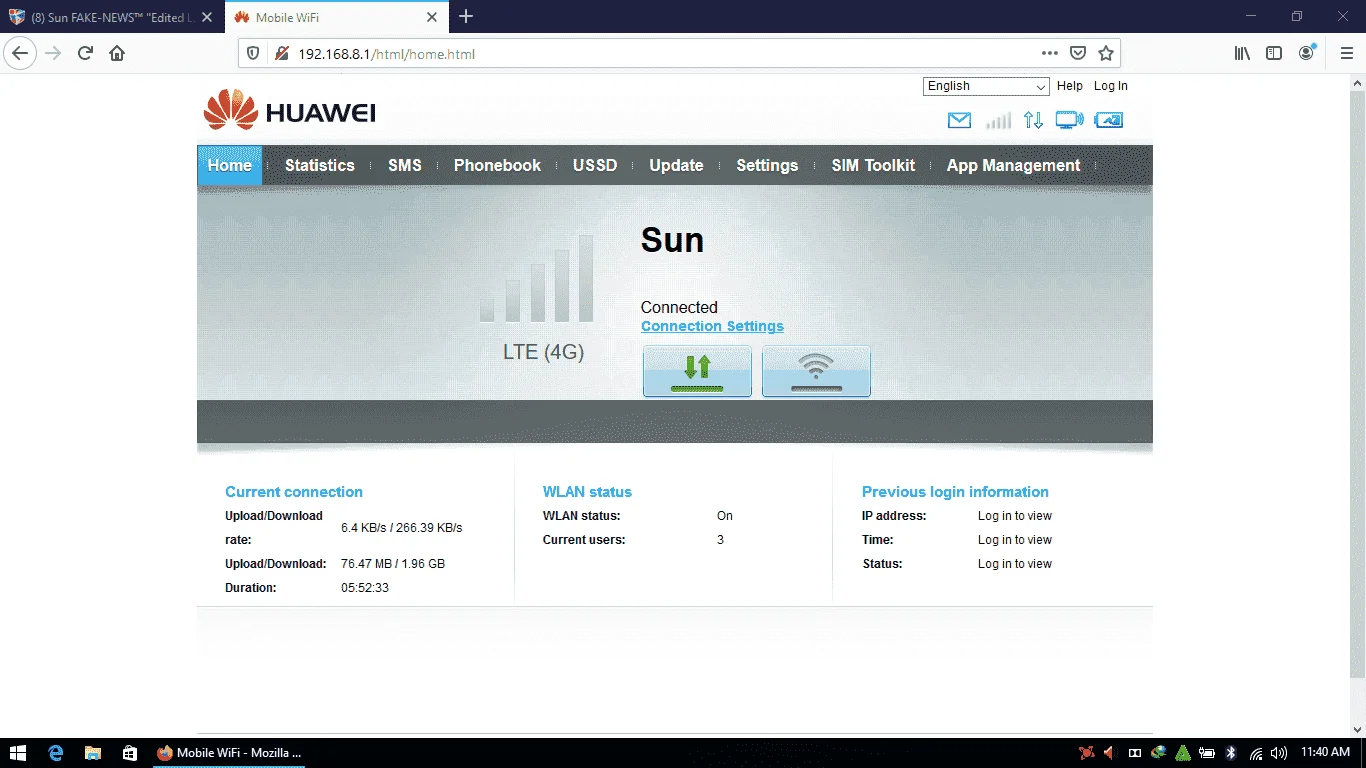The height and width of the screenshot is (768, 1366).
Task: Open the Firefox account icon
Action: (1307, 53)
